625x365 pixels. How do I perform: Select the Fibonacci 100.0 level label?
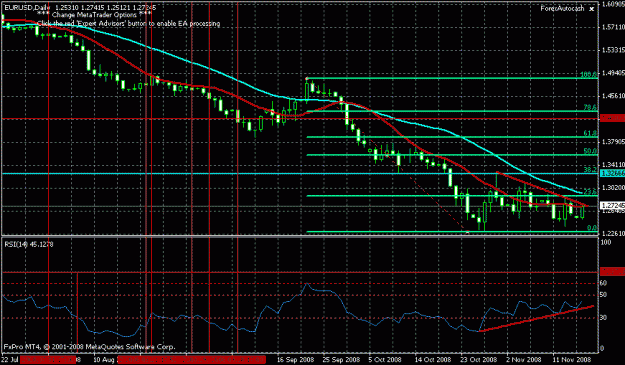click(x=589, y=75)
